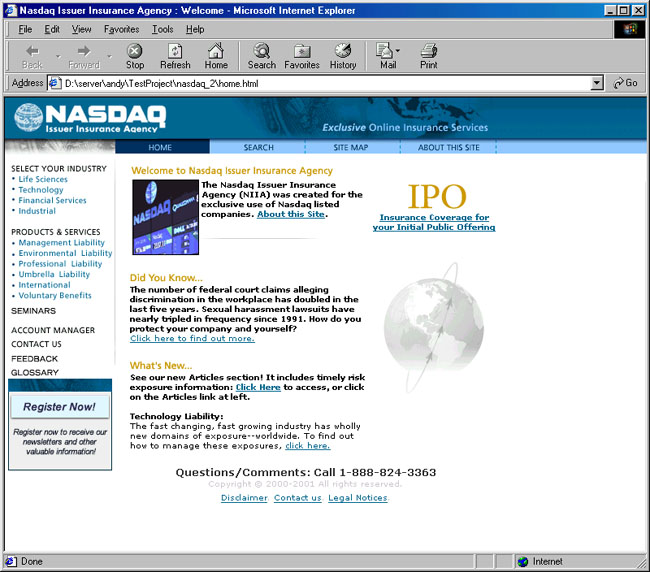This screenshot has width=650, height=572.
Task: Open the History toolbar icon
Action: click(x=343, y=56)
